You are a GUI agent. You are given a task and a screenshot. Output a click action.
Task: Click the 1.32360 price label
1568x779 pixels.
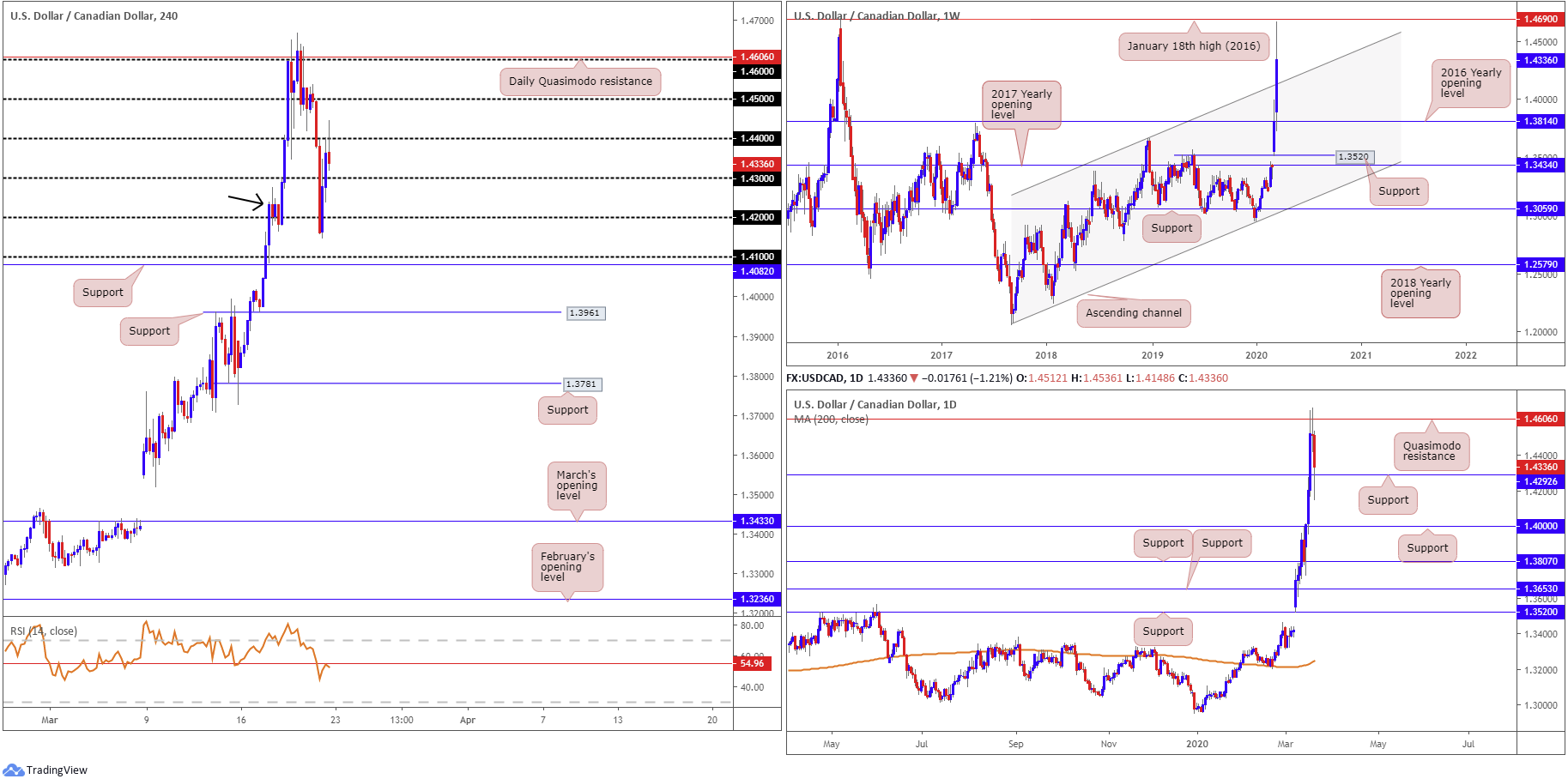click(757, 599)
